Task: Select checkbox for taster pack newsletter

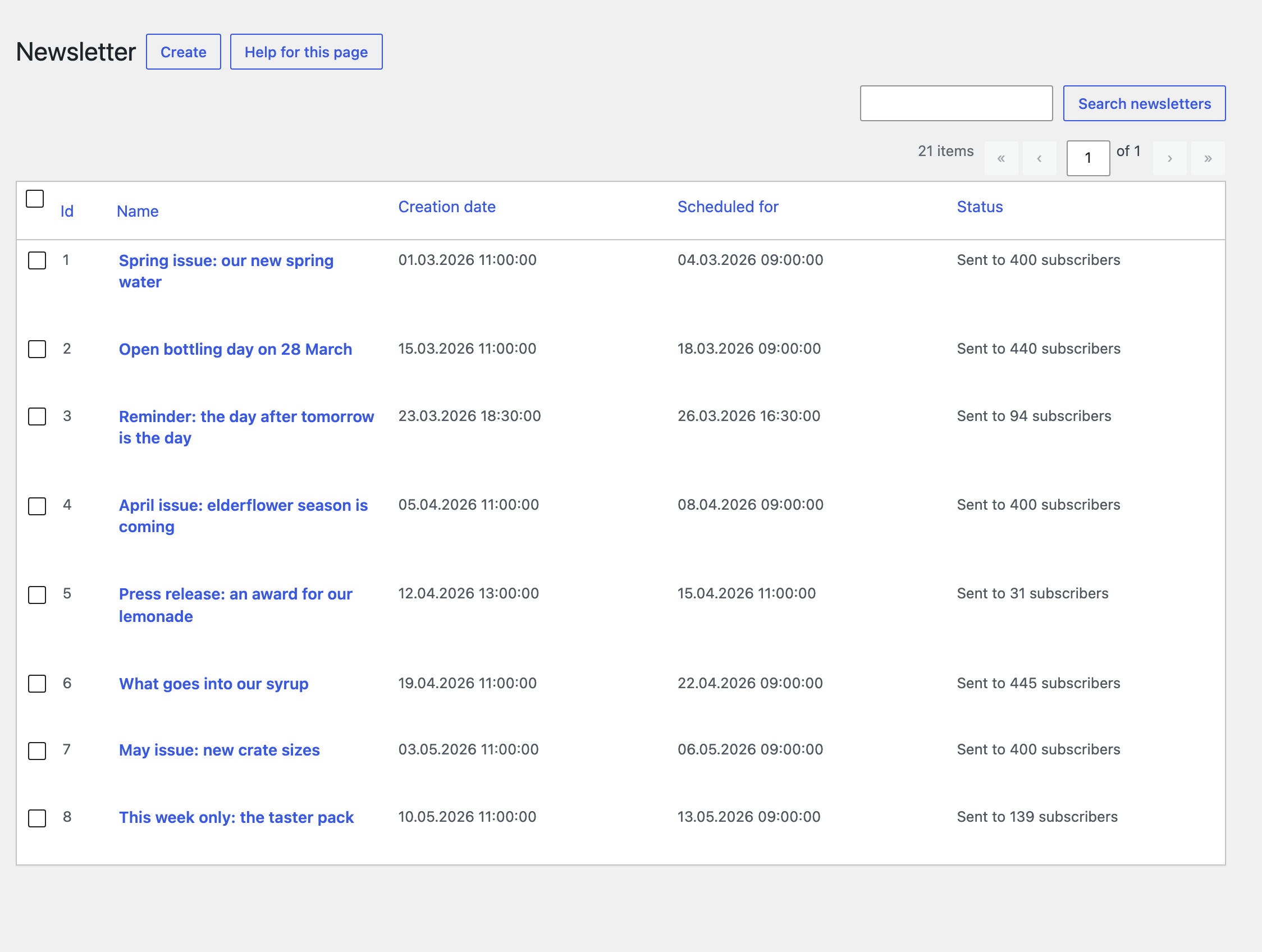Action: [37, 818]
